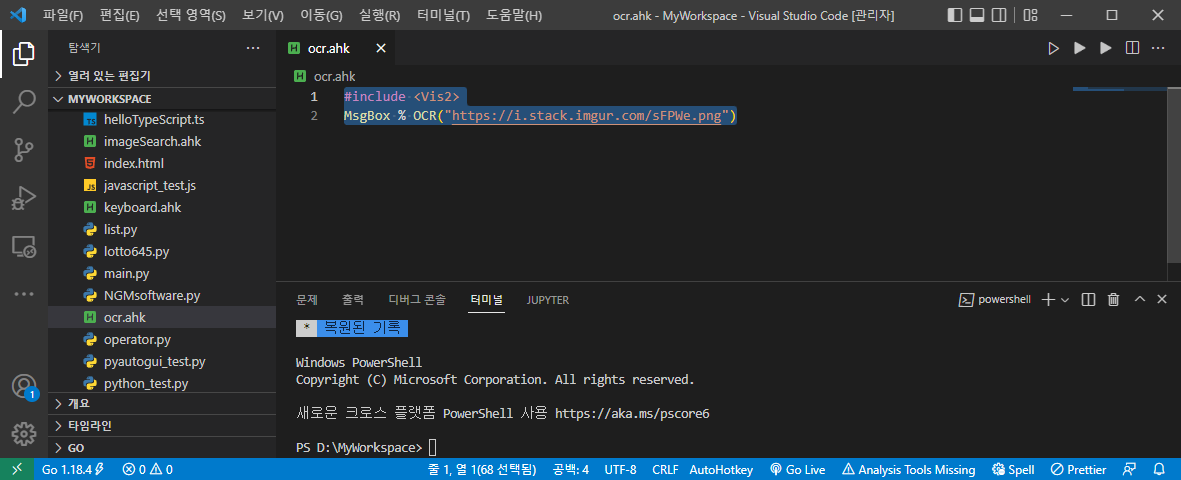
Task: Open the 도움말(H) menu
Action: click(514, 15)
